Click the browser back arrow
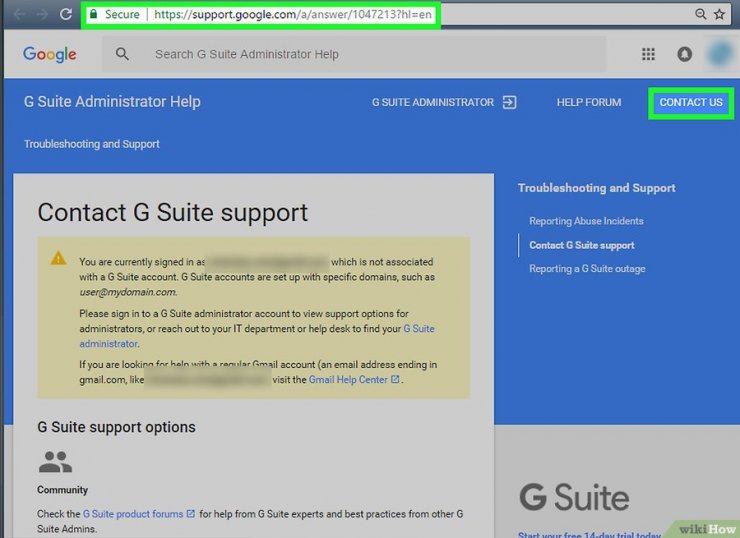This screenshot has width=740, height=538. click(19, 15)
